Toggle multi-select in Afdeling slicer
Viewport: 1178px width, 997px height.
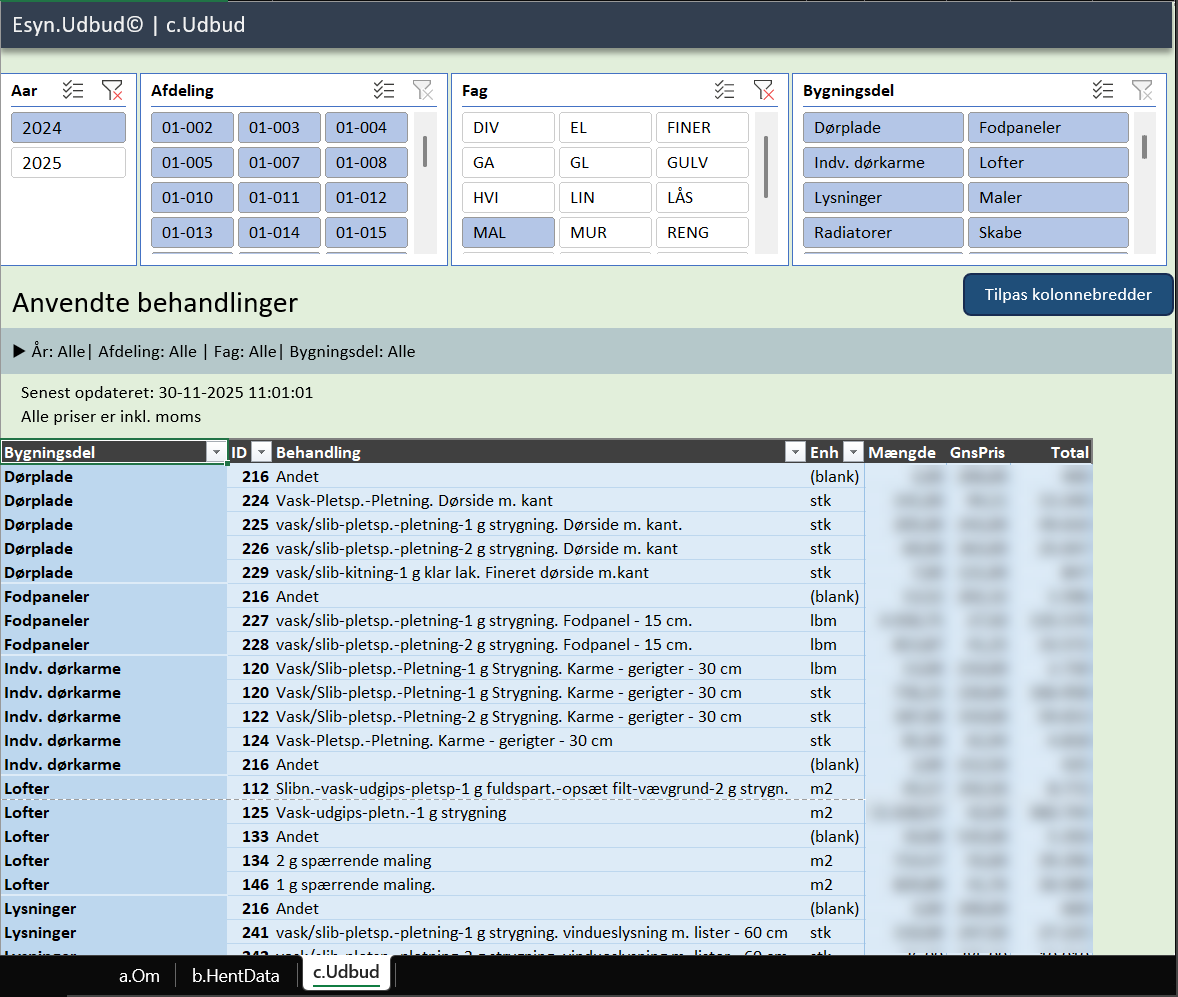coord(384,90)
